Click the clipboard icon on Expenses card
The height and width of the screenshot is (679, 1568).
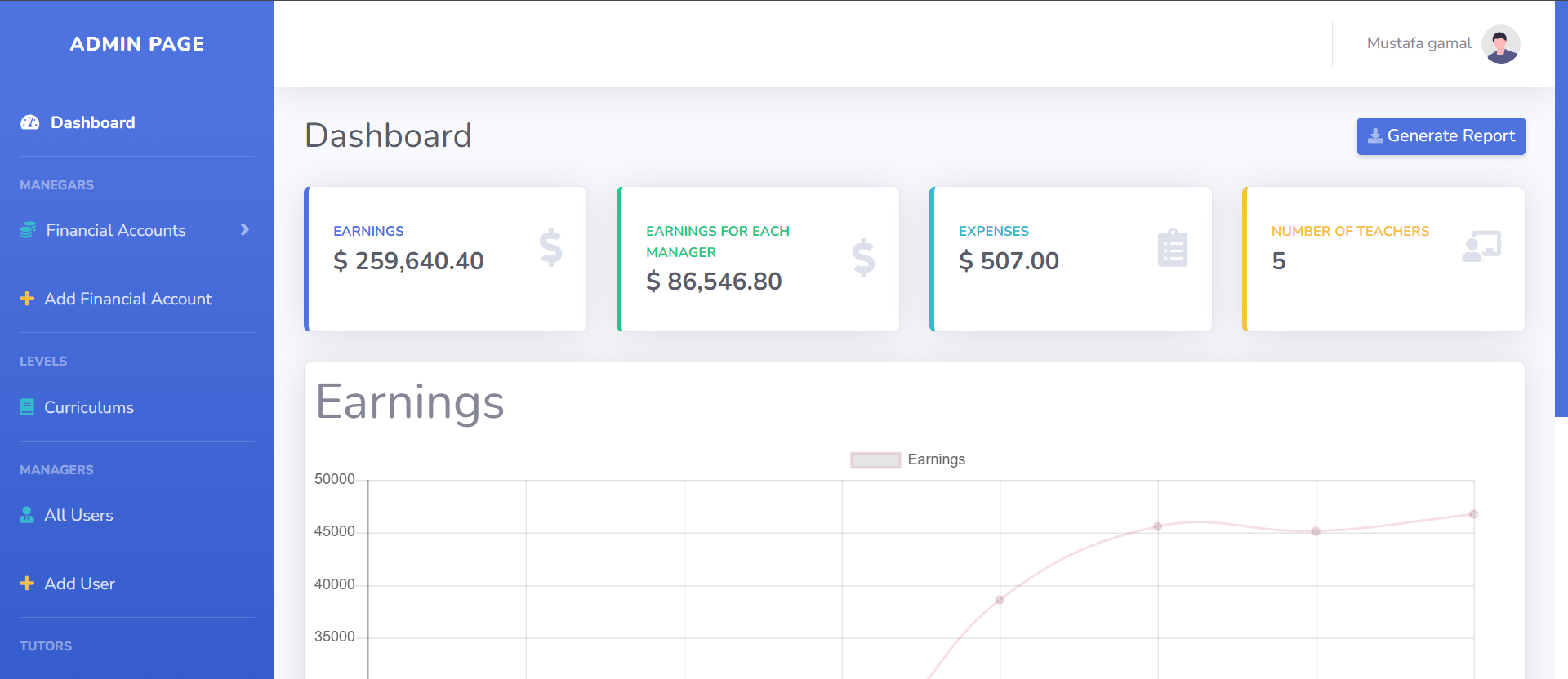click(1173, 247)
